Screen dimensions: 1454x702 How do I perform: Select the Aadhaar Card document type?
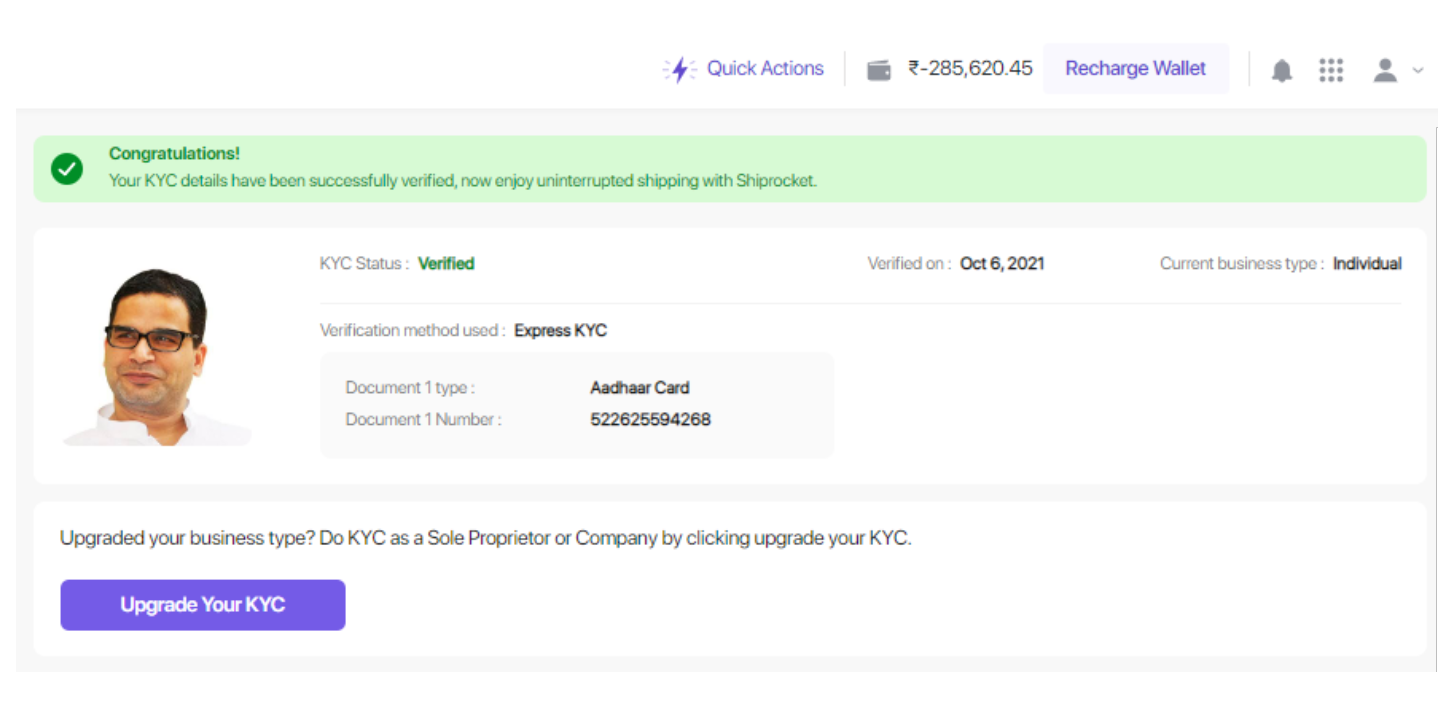coord(640,388)
